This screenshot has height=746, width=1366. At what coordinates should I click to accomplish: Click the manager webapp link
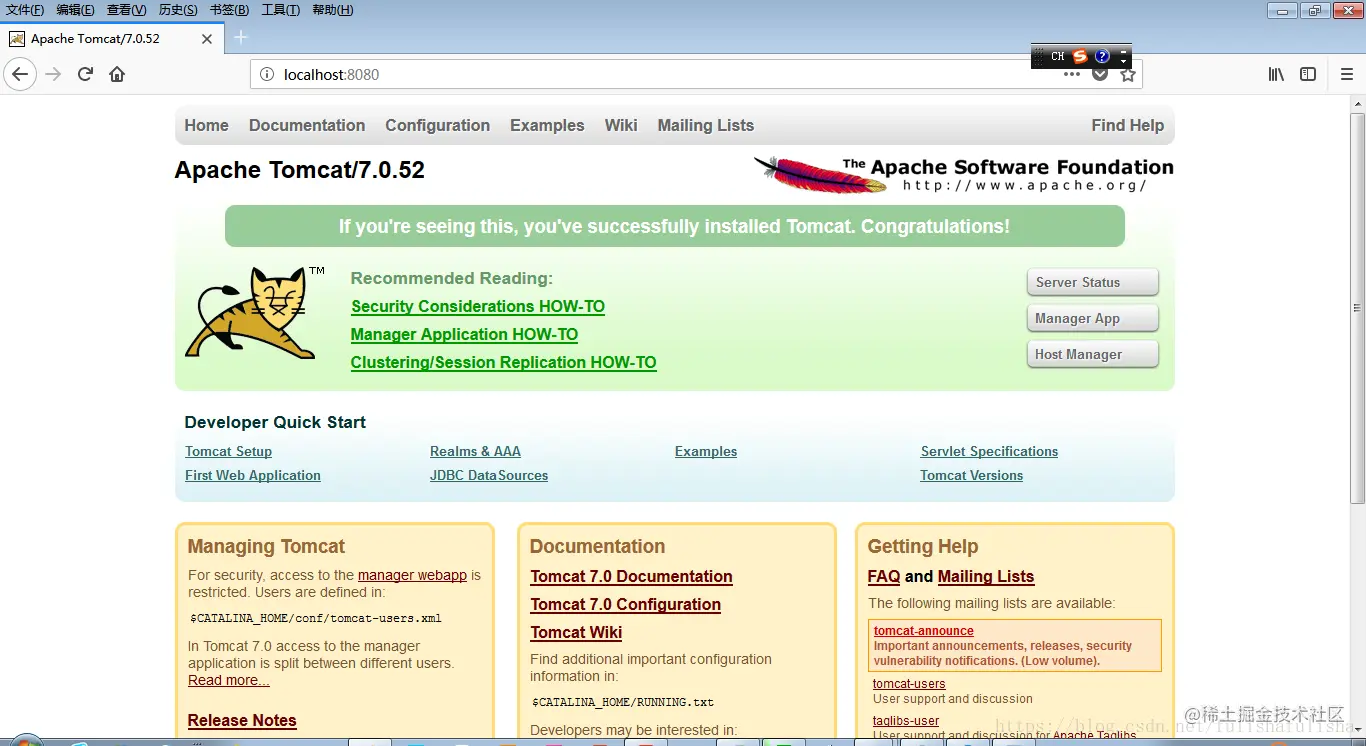click(412, 575)
